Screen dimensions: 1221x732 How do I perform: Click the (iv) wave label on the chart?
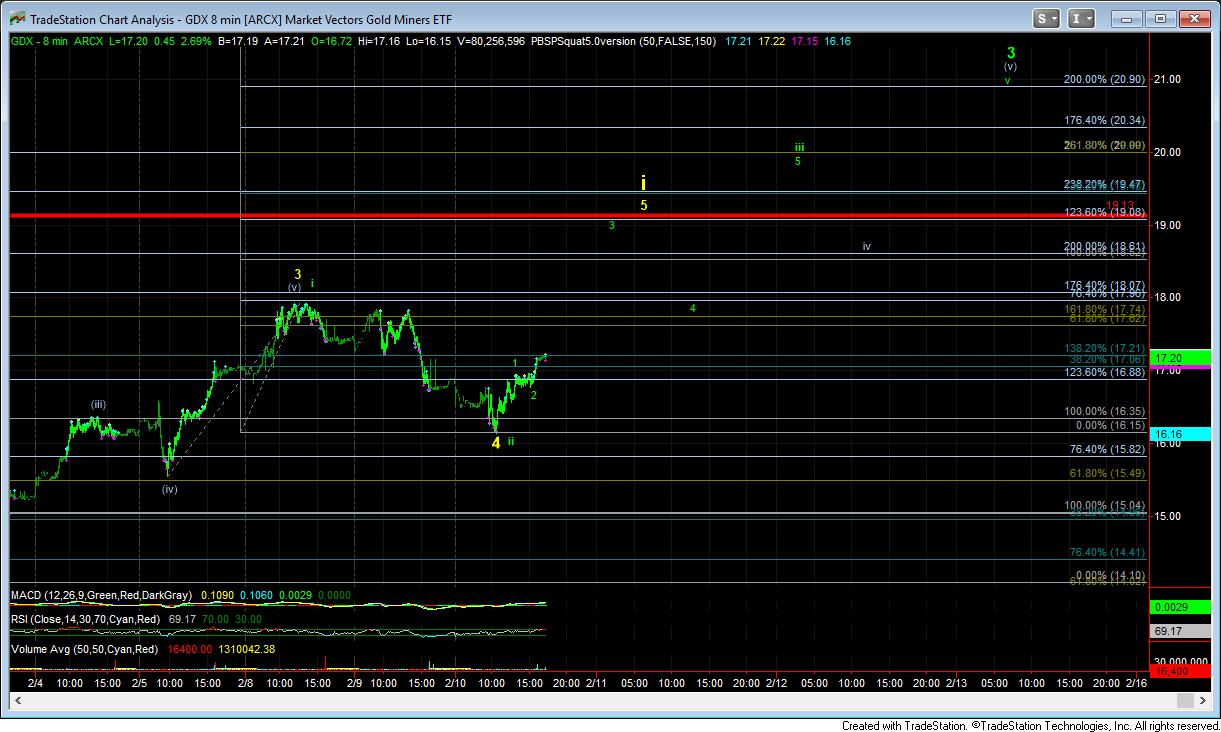(170, 489)
